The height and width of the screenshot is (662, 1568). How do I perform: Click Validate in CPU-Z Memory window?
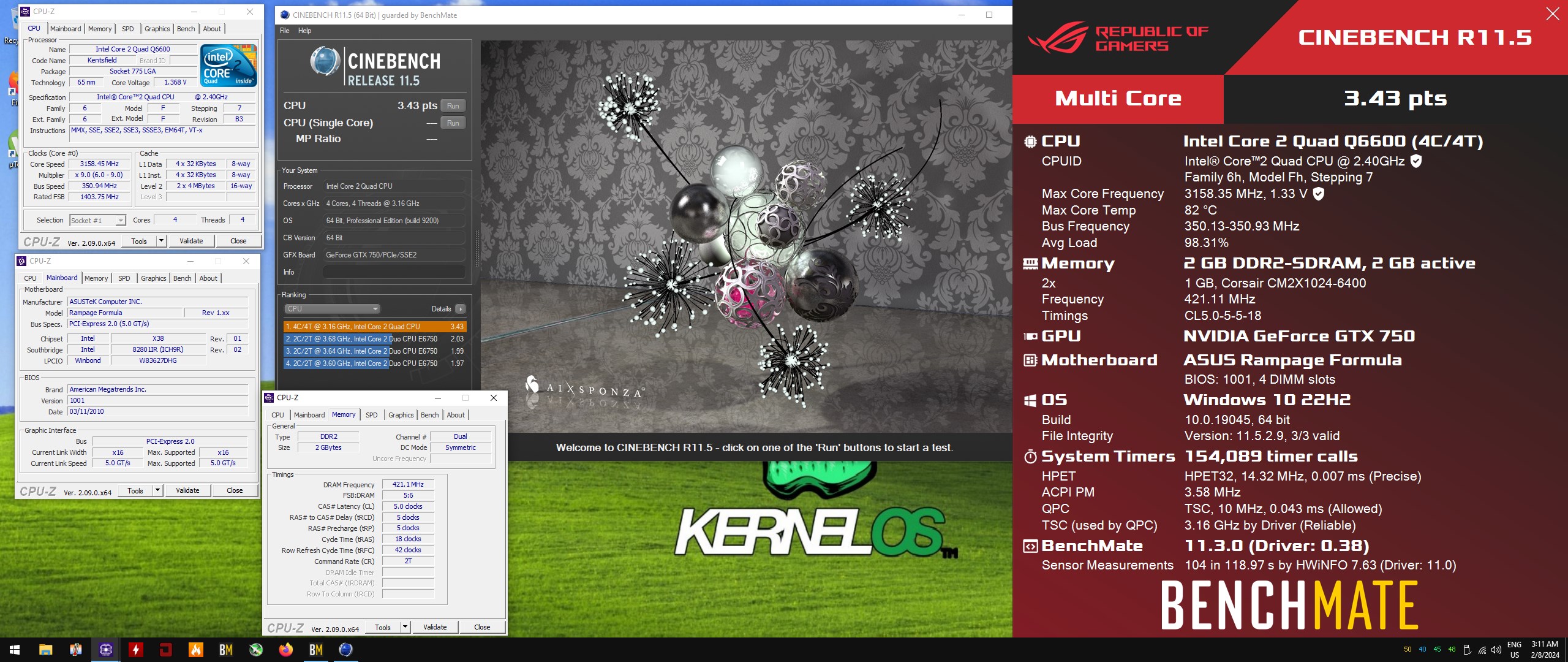click(x=435, y=627)
